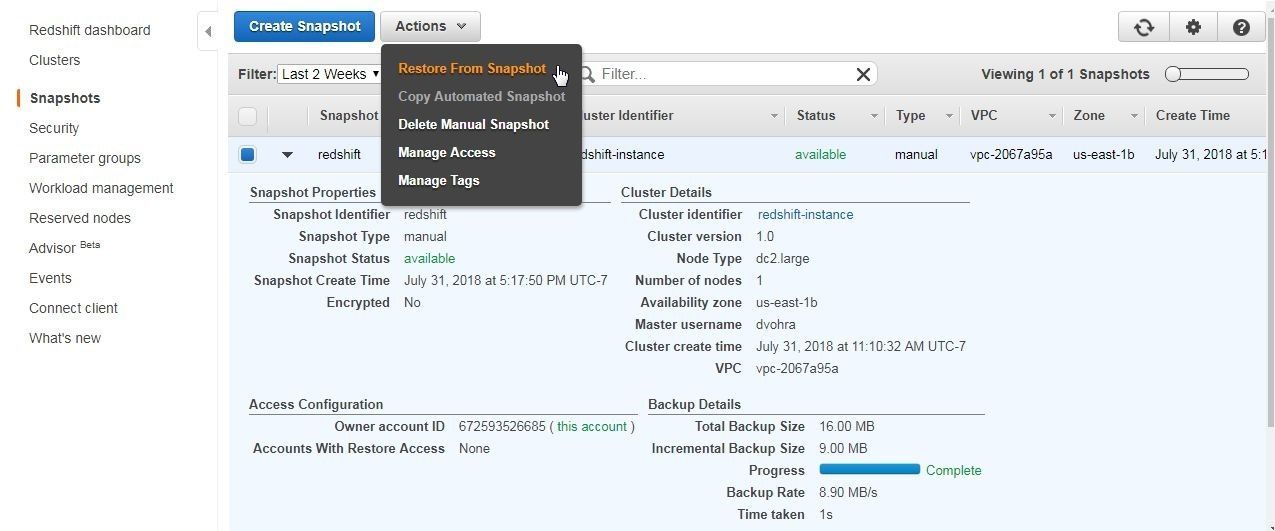Open the help question mark icon
Viewport: 1275px width, 531px height.
[1241, 27]
